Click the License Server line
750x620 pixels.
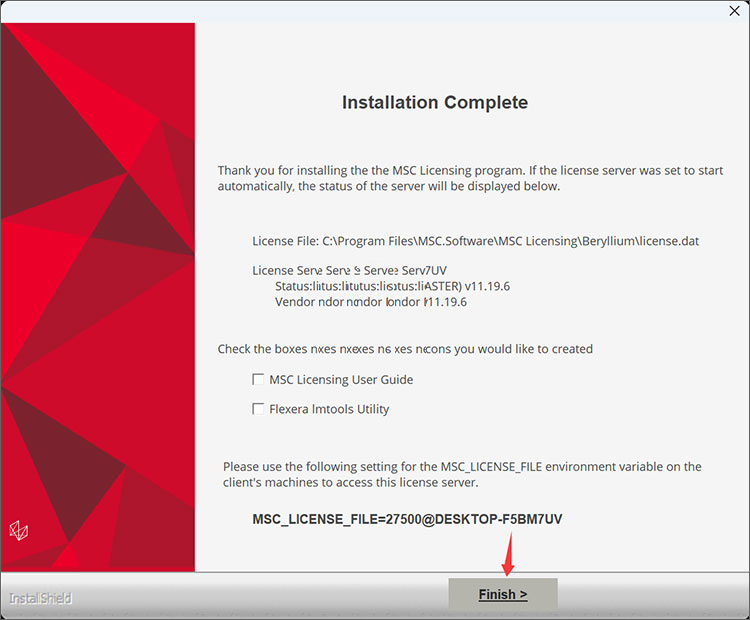tap(349, 270)
